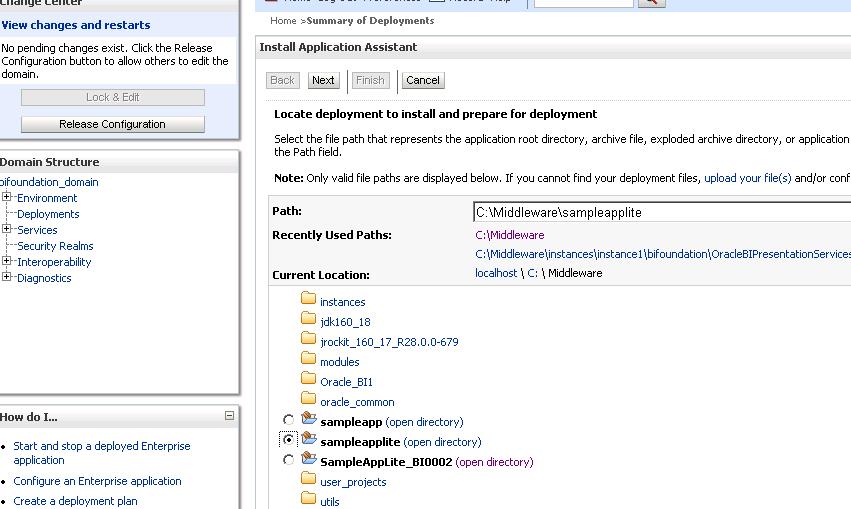Click the Release Configuration button

(112, 124)
